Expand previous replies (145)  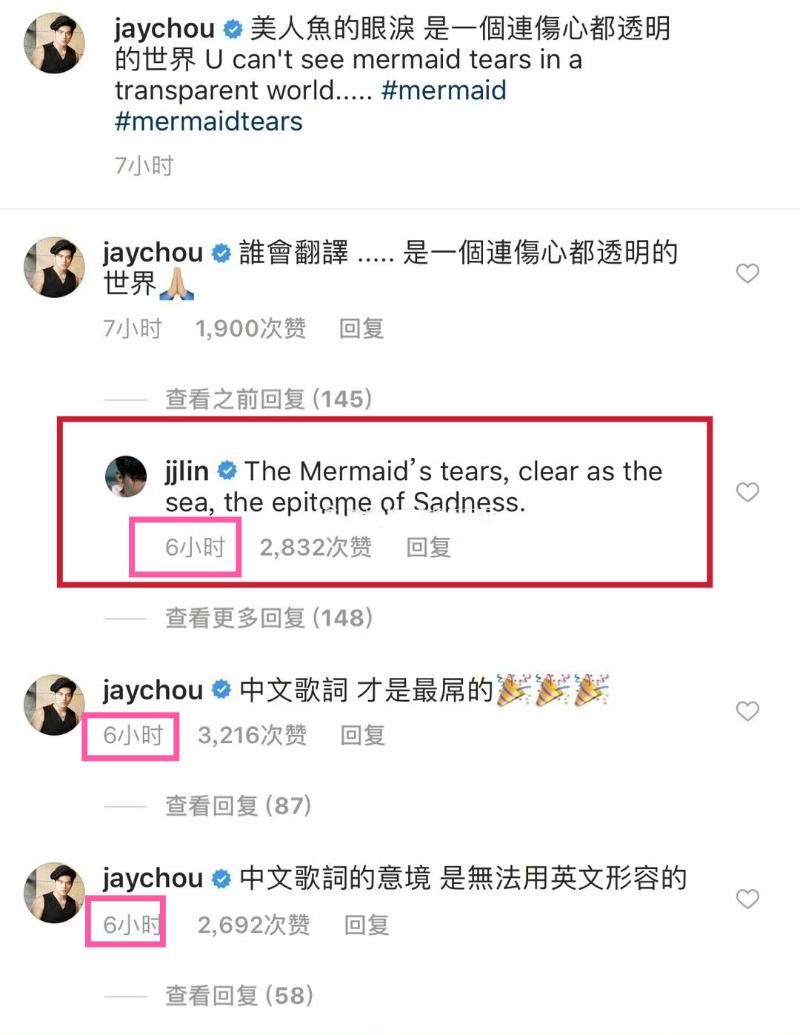tap(268, 399)
